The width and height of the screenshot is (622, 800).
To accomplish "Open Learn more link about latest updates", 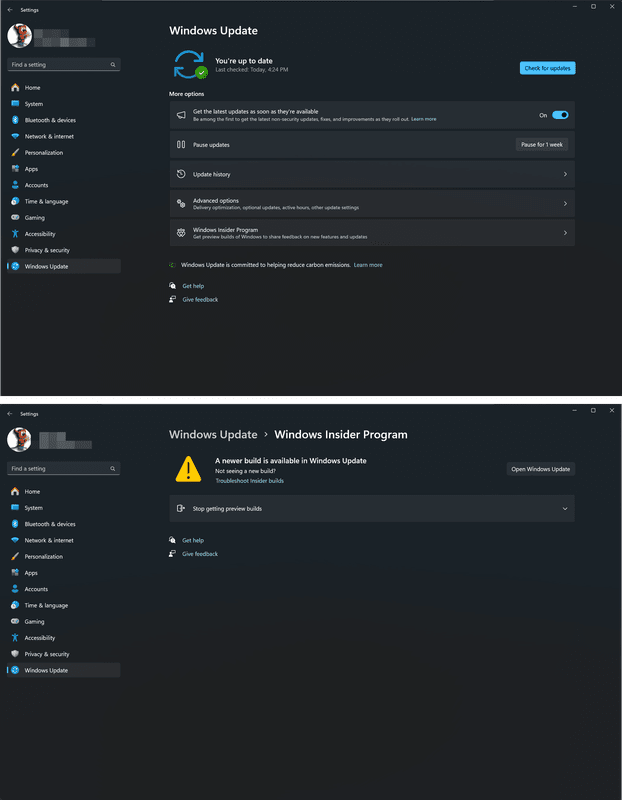I will (x=424, y=119).
